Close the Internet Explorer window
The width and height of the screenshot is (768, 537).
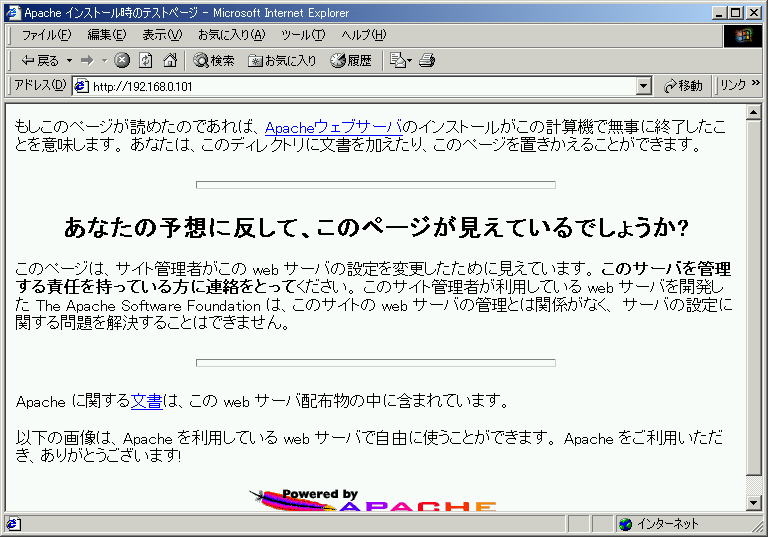[754, 13]
